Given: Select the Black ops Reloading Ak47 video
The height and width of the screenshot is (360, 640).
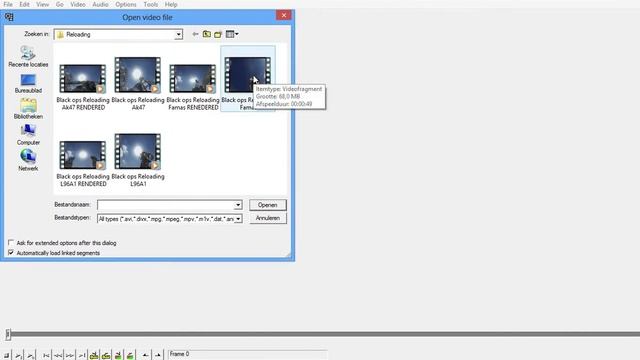Looking at the screenshot, I should [138, 83].
